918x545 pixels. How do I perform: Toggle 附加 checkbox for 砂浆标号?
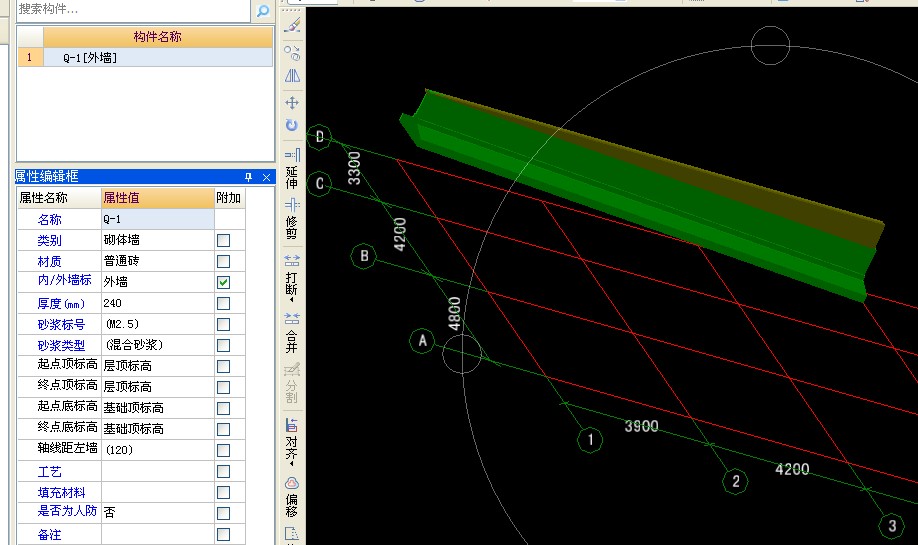[223, 324]
